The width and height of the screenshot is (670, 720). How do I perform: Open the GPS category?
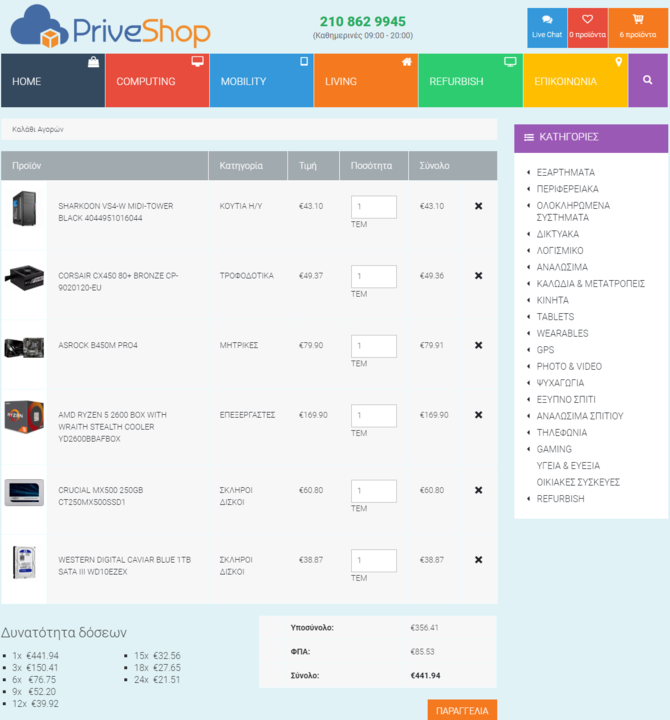click(545, 350)
